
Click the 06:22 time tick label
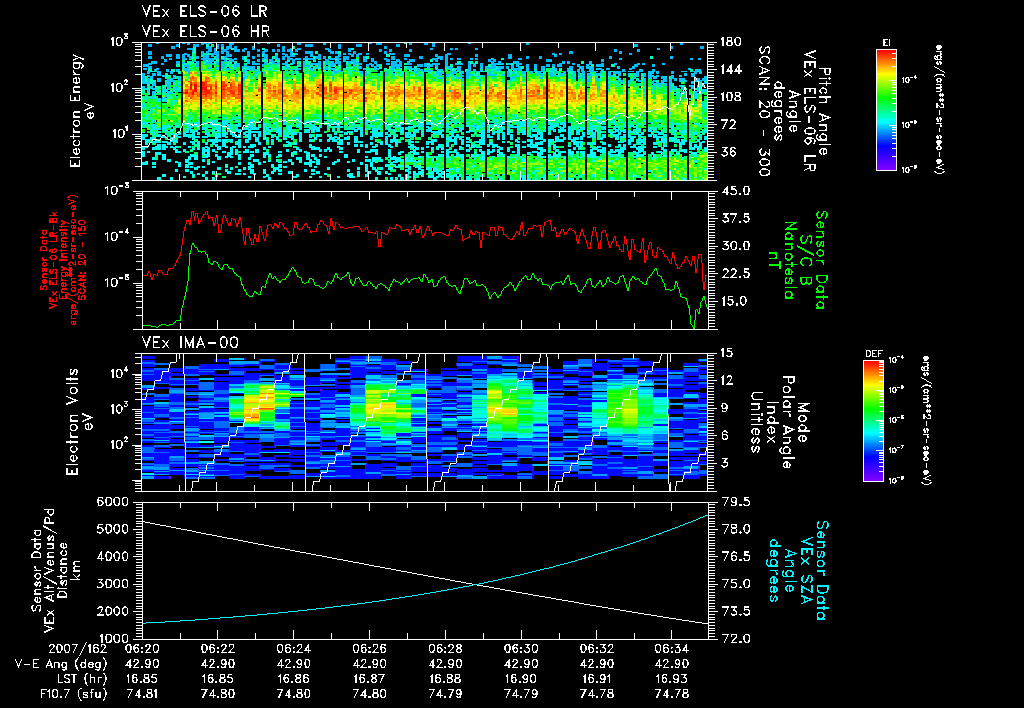coord(217,651)
